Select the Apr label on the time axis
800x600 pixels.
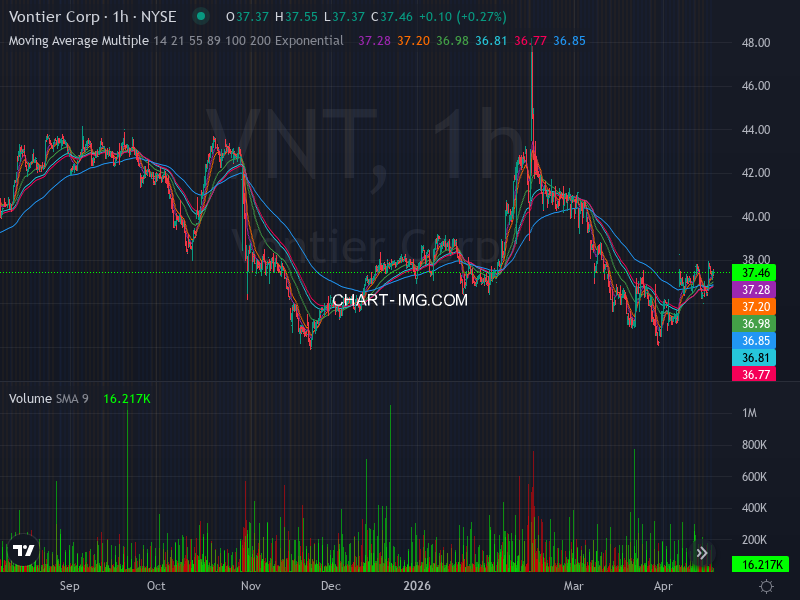coord(664,587)
